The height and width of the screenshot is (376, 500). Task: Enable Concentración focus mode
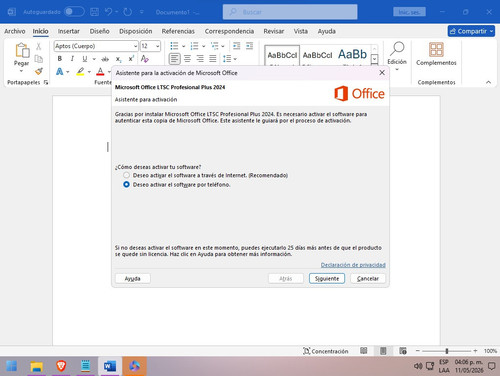pos(326,351)
